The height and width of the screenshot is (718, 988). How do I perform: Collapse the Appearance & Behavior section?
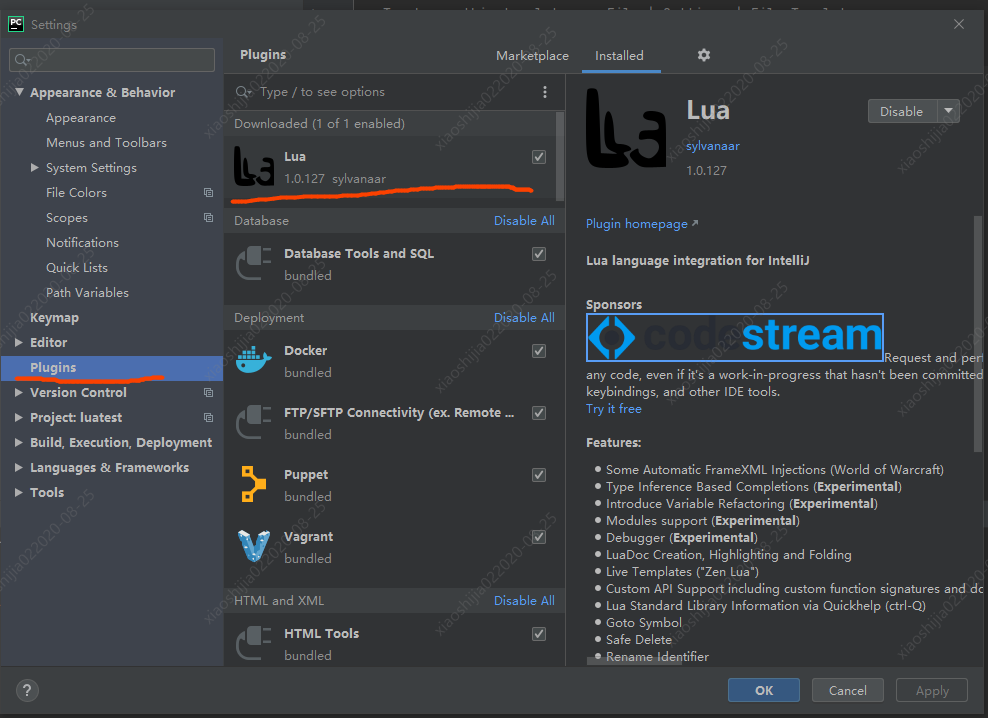pos(20,92)
